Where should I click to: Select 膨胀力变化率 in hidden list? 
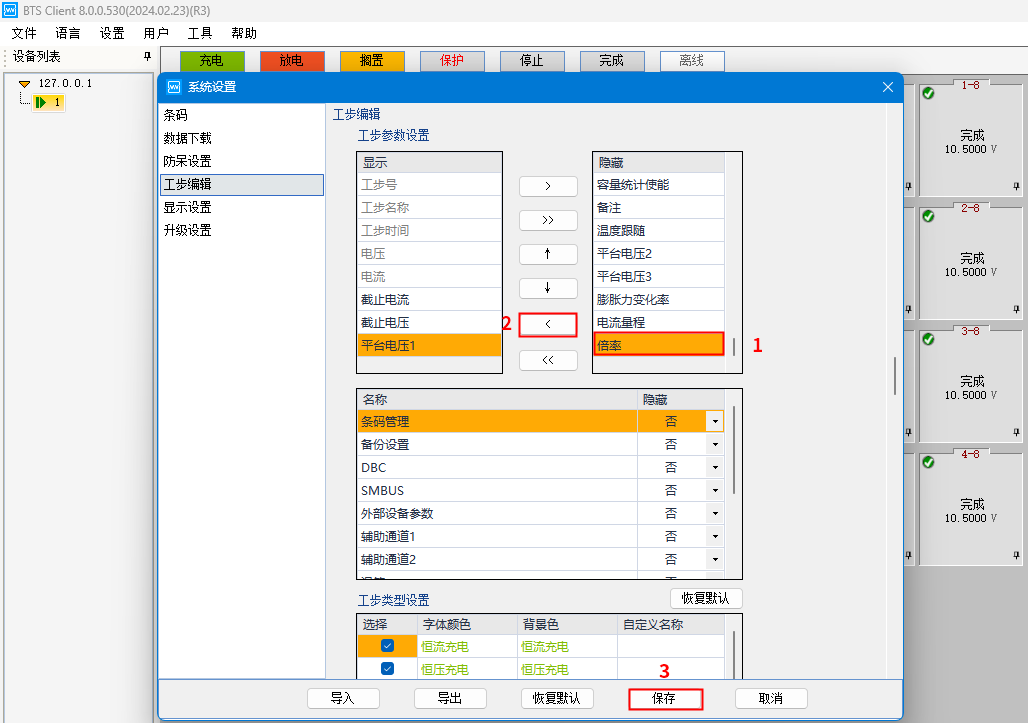click(659, 300)
